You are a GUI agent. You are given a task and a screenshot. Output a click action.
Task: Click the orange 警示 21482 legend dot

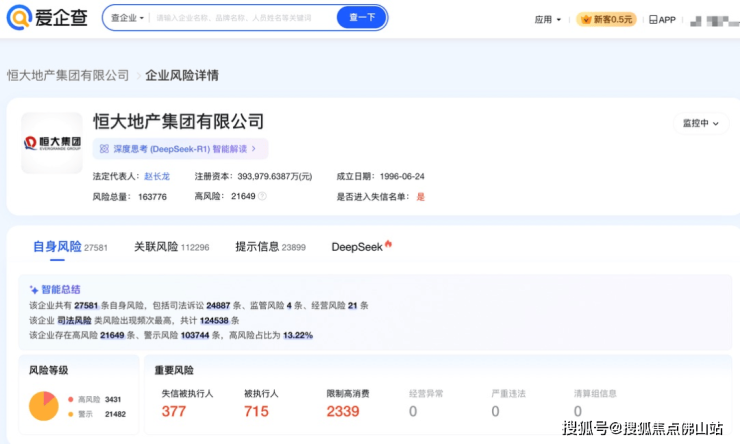point(70,414)
